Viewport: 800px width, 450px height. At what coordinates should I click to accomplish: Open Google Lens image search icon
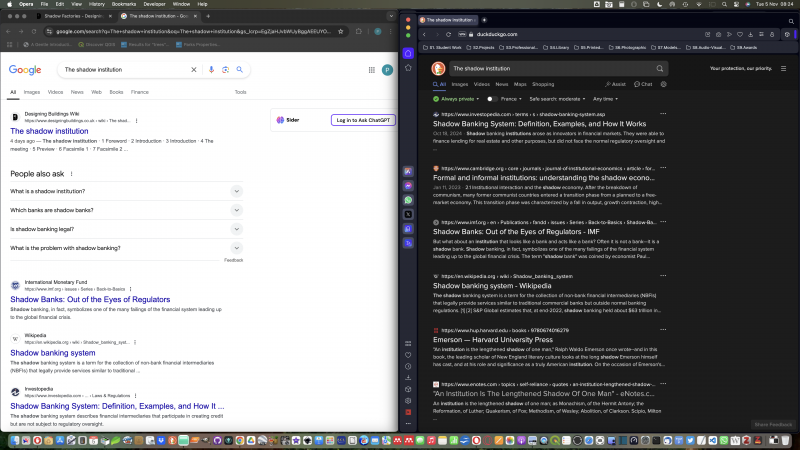[x=226, y=70]
